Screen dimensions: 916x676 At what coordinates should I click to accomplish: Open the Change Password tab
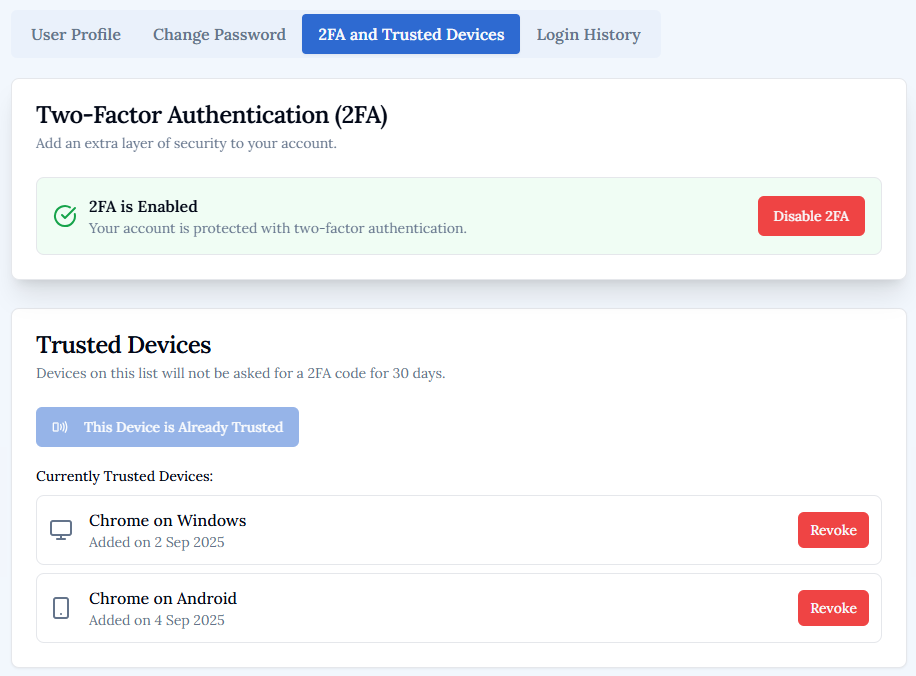pyautogui.click(x=219, y=34)
